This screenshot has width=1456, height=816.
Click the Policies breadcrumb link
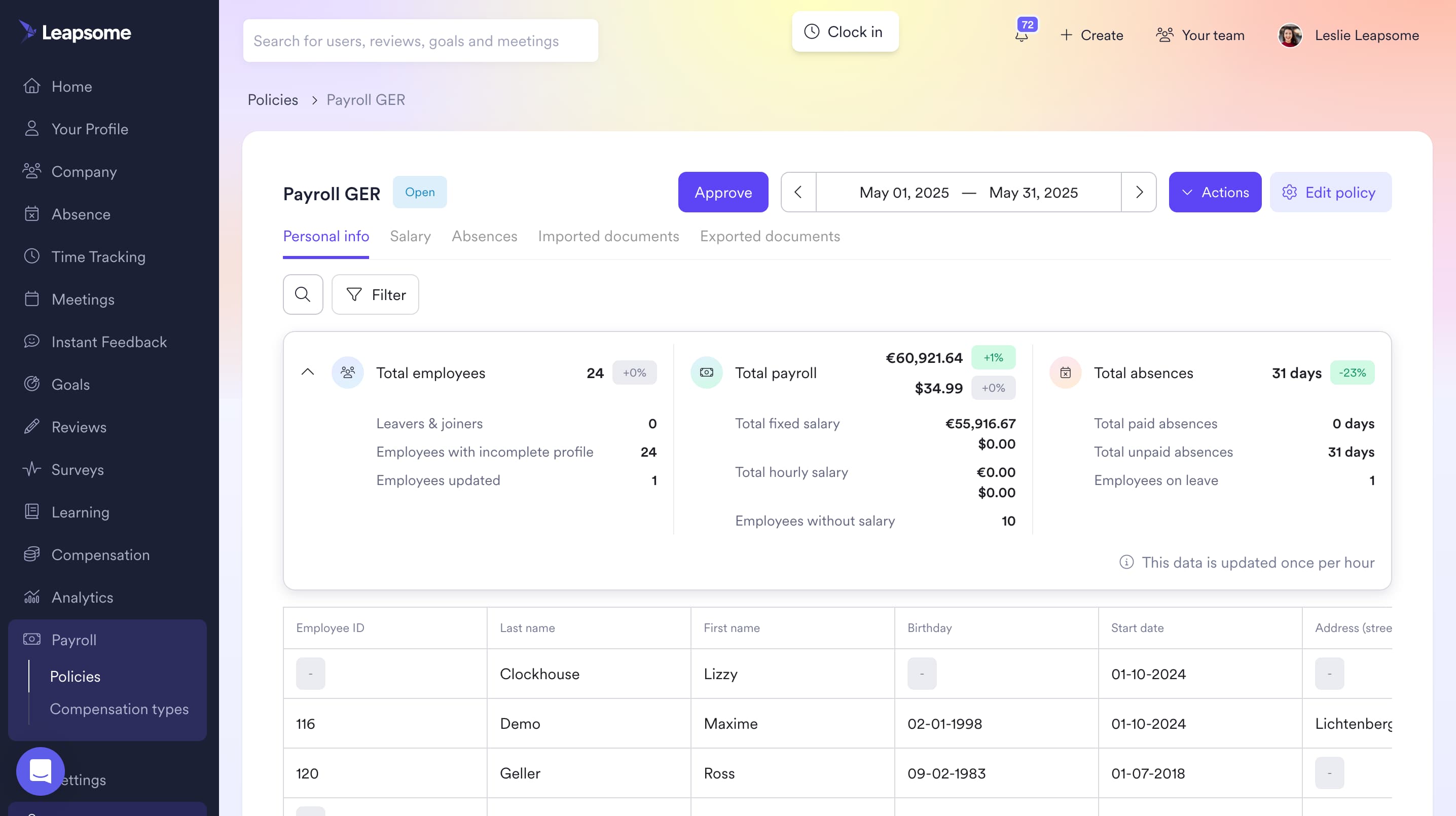272,100
